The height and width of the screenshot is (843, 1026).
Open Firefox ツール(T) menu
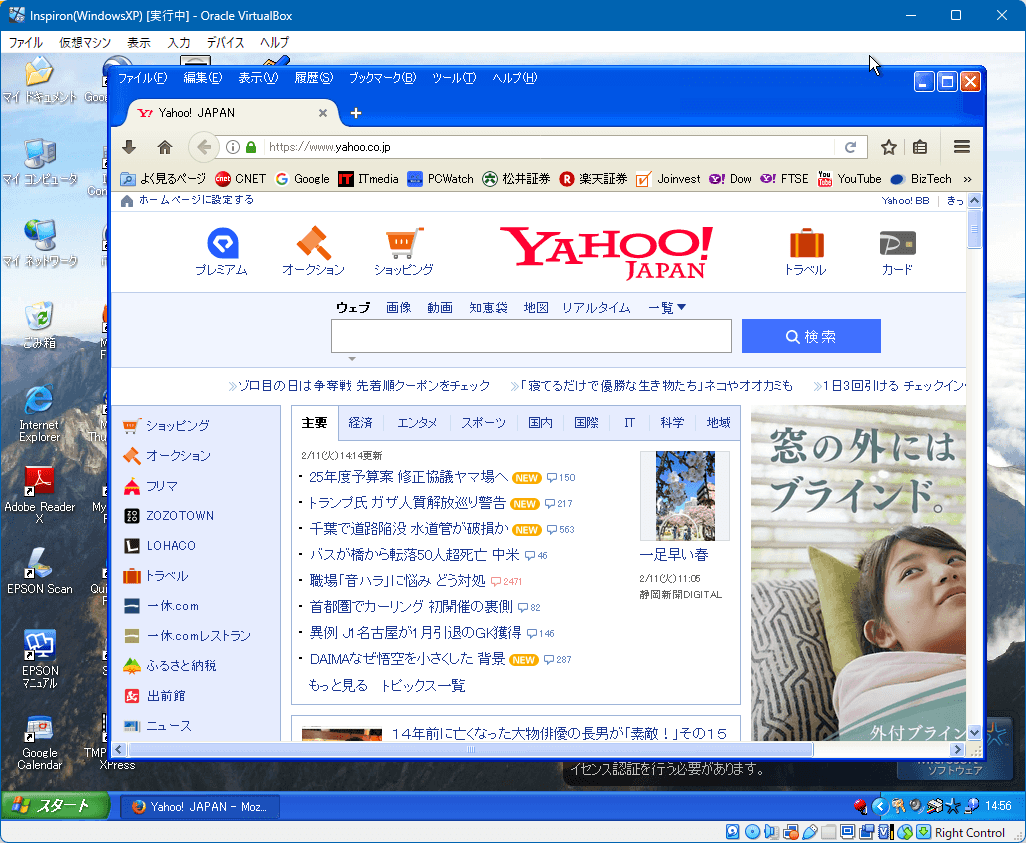[x=454, y=78]
